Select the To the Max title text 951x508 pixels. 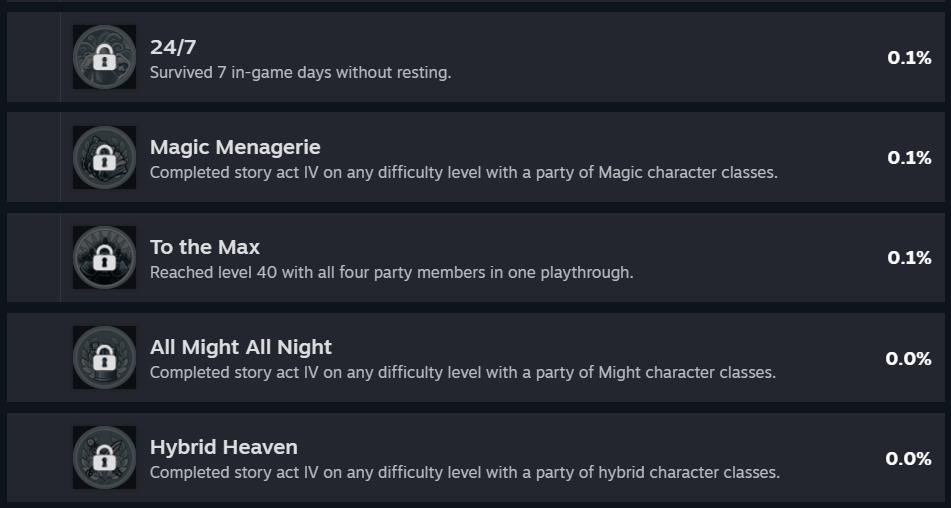click(205, 247)
